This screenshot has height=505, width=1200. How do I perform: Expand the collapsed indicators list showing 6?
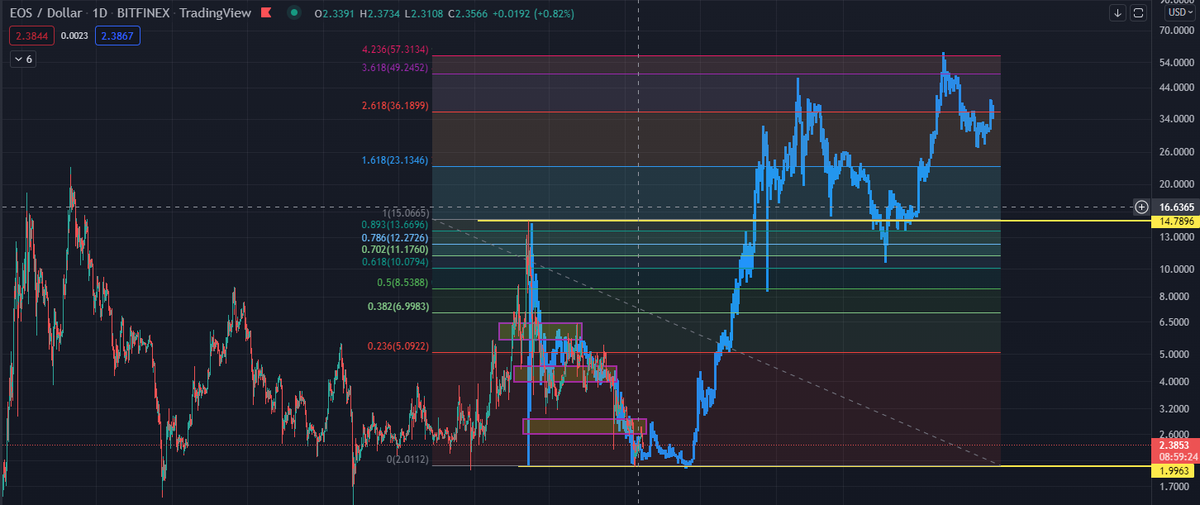(x=23, y=59)
